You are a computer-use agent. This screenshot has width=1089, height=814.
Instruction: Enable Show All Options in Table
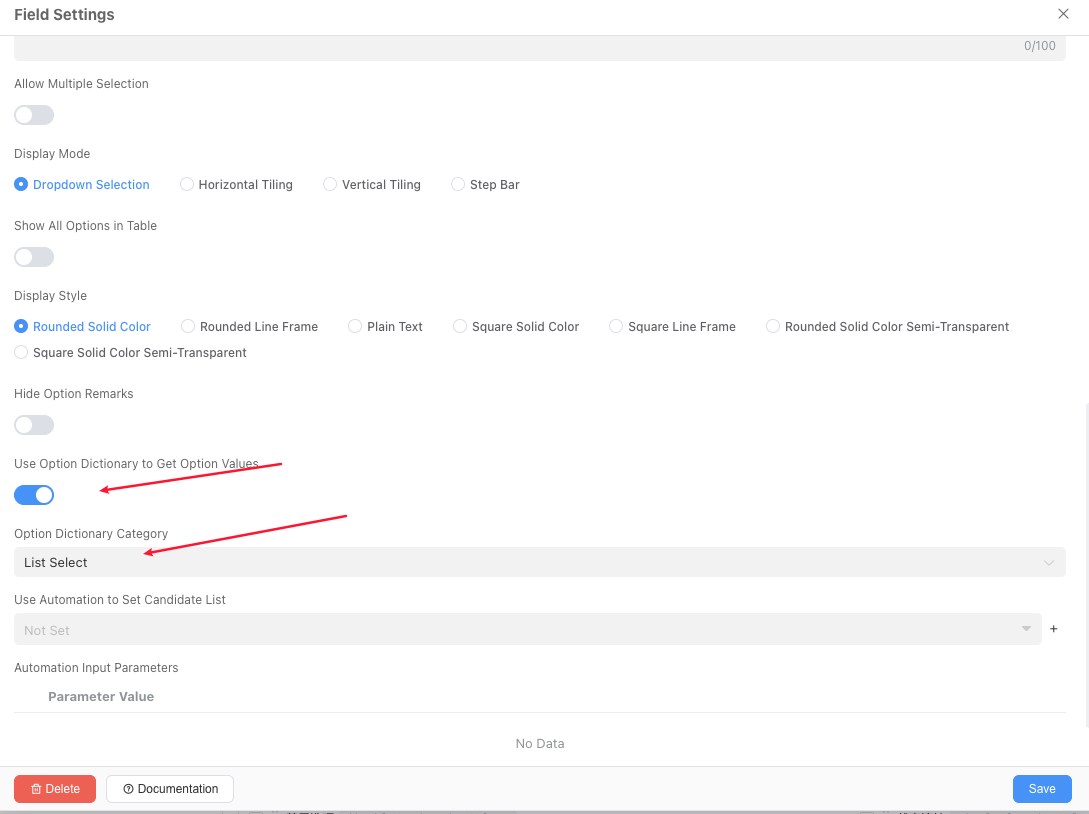[x=34, y=257]
